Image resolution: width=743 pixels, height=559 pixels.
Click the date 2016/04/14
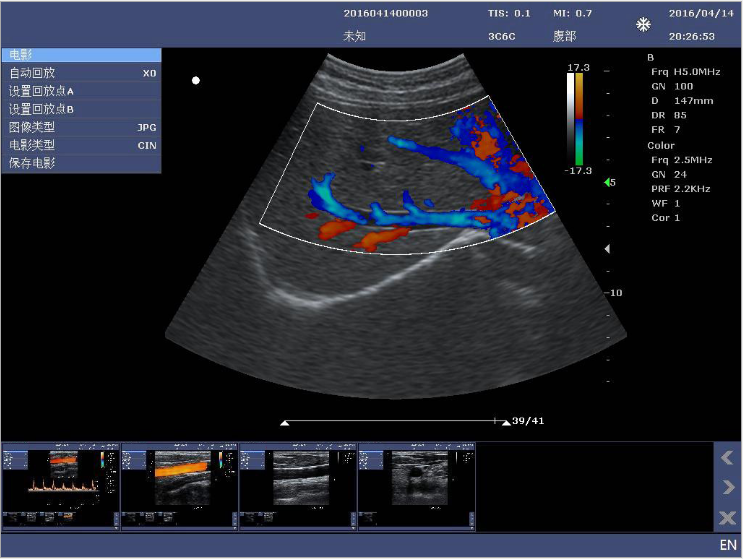point(701,13)
